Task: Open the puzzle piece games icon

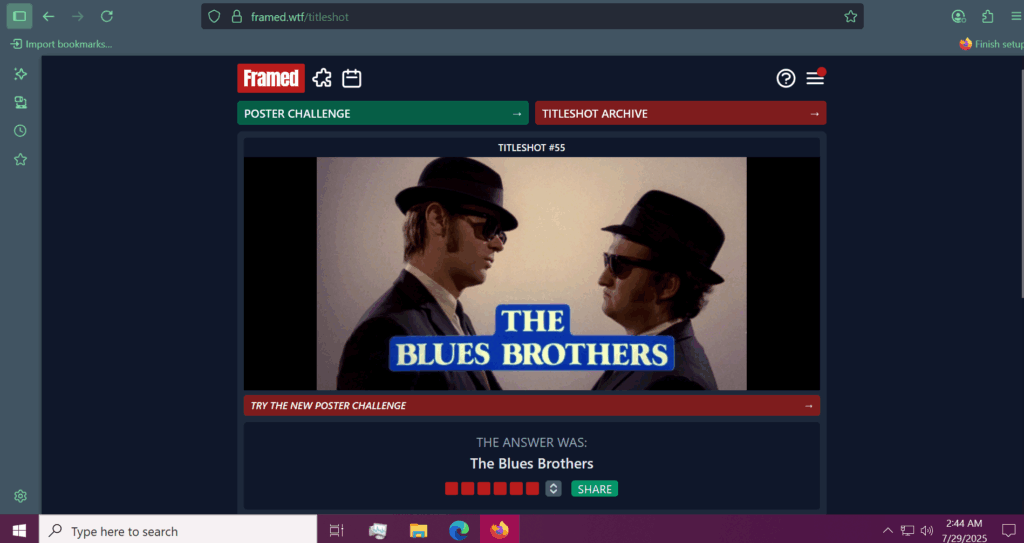Action: pos(322,78)
